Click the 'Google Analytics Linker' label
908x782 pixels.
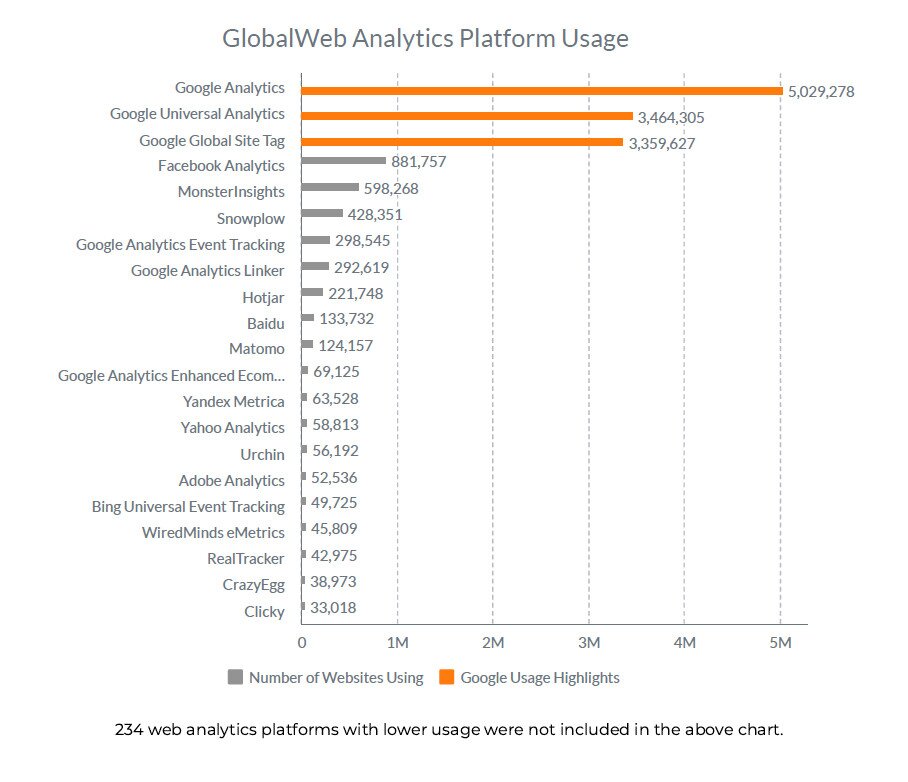click(208, 271)
